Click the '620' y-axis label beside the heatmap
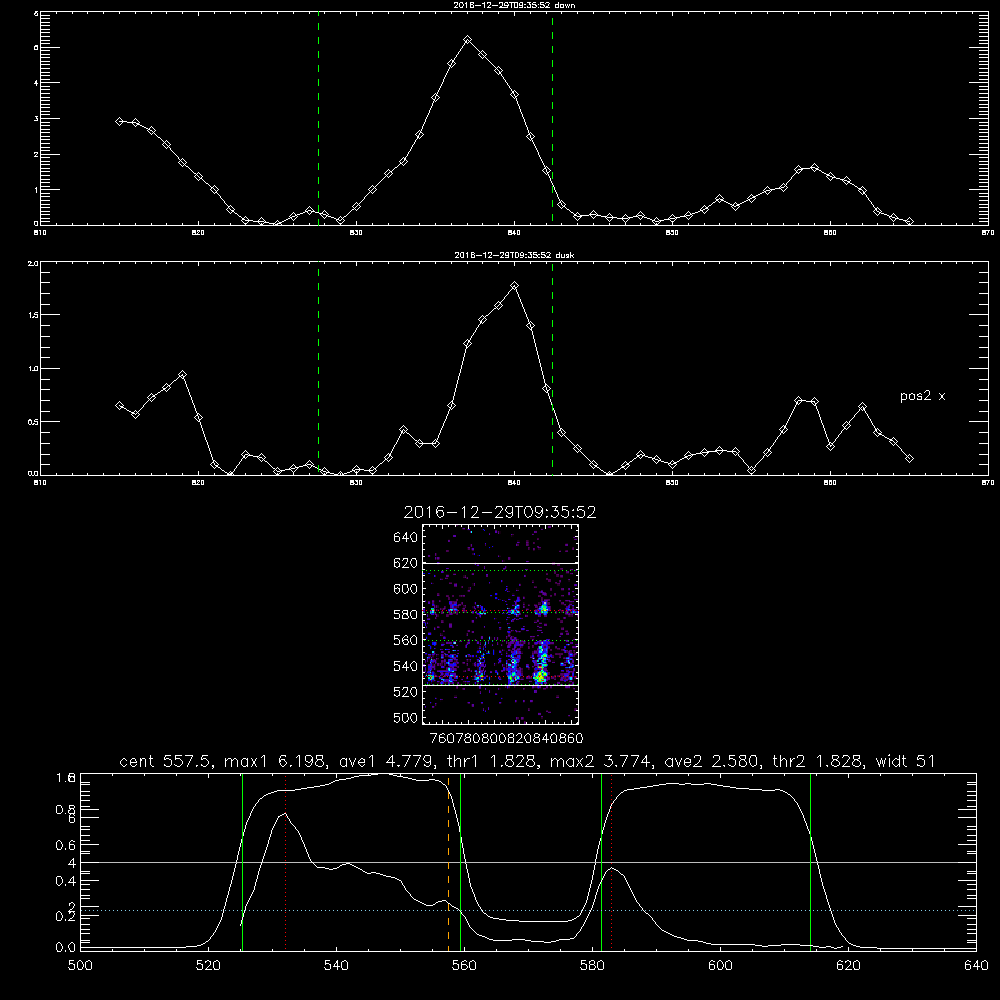The image size is (1000, 1000). pyautogui.click(x=406, y=563)
